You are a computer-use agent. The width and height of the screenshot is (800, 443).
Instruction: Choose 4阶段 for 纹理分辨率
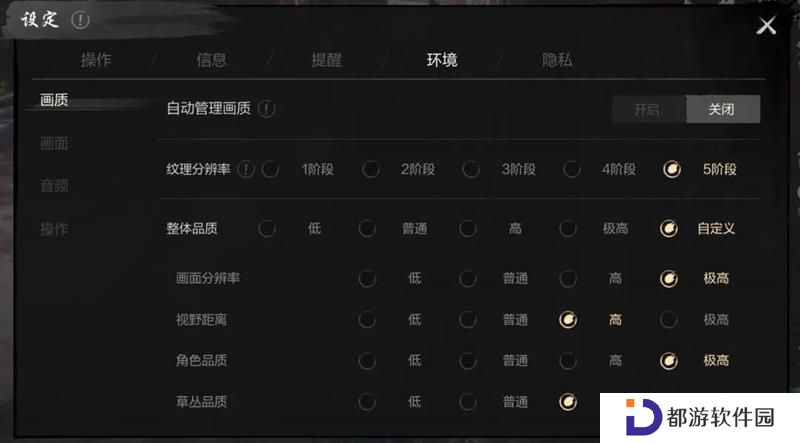(x=571, y=169)
